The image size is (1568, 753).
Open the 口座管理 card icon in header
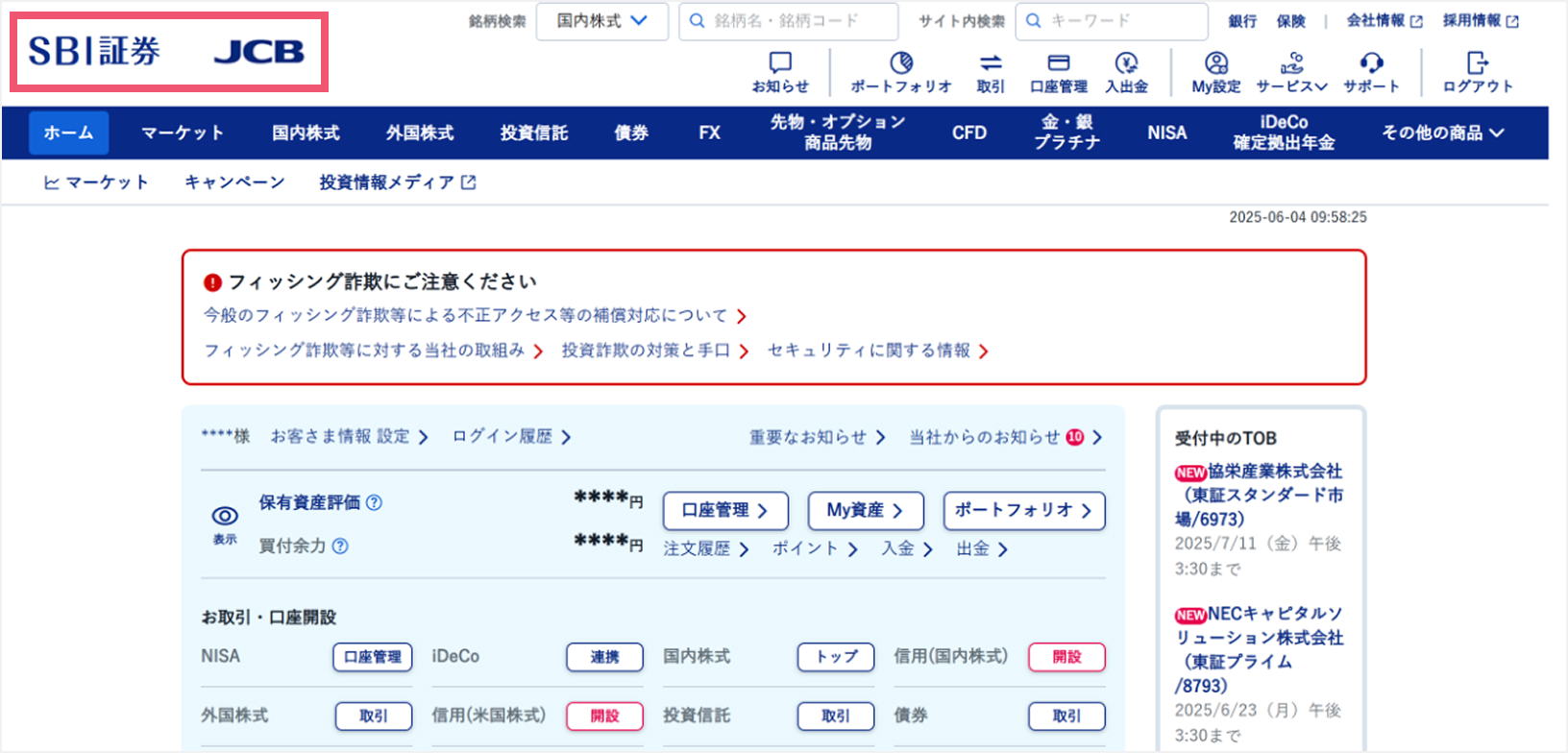[x=1059, y=63]
